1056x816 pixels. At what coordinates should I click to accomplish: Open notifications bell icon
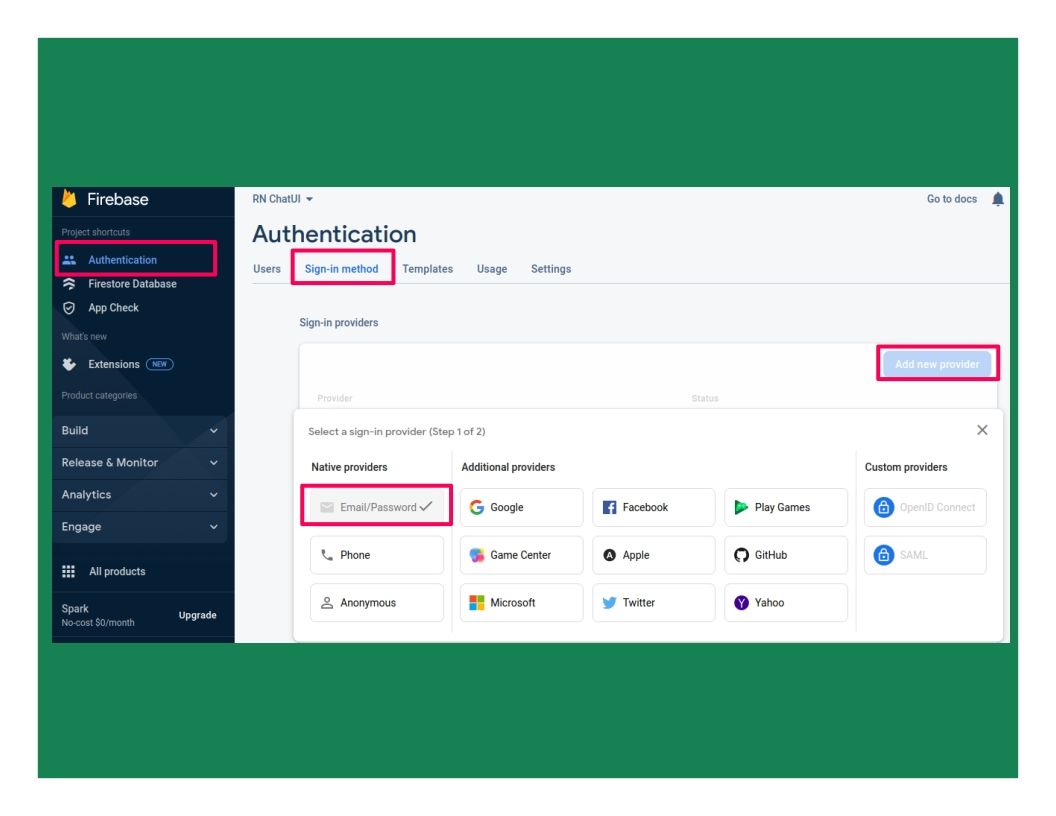pos(998,199)
